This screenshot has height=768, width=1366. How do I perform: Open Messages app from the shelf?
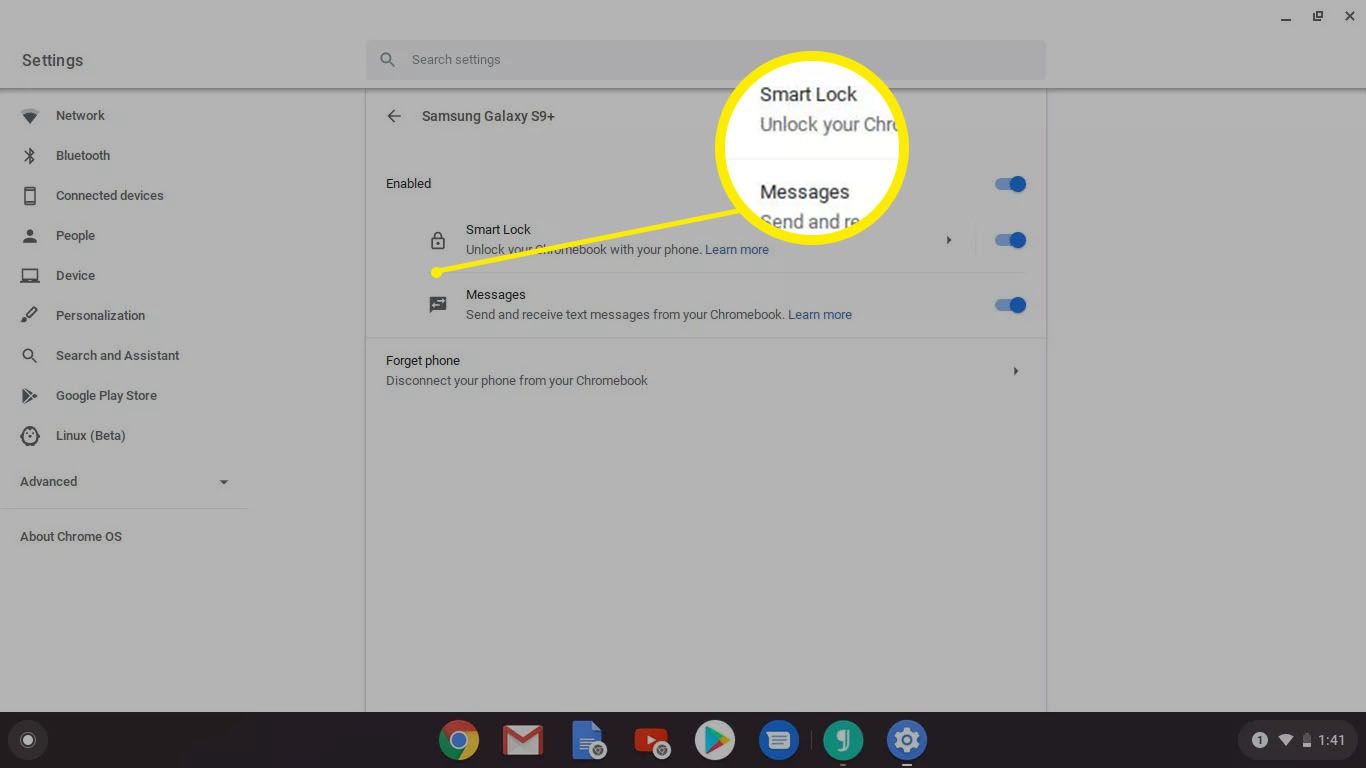(779, 741)
